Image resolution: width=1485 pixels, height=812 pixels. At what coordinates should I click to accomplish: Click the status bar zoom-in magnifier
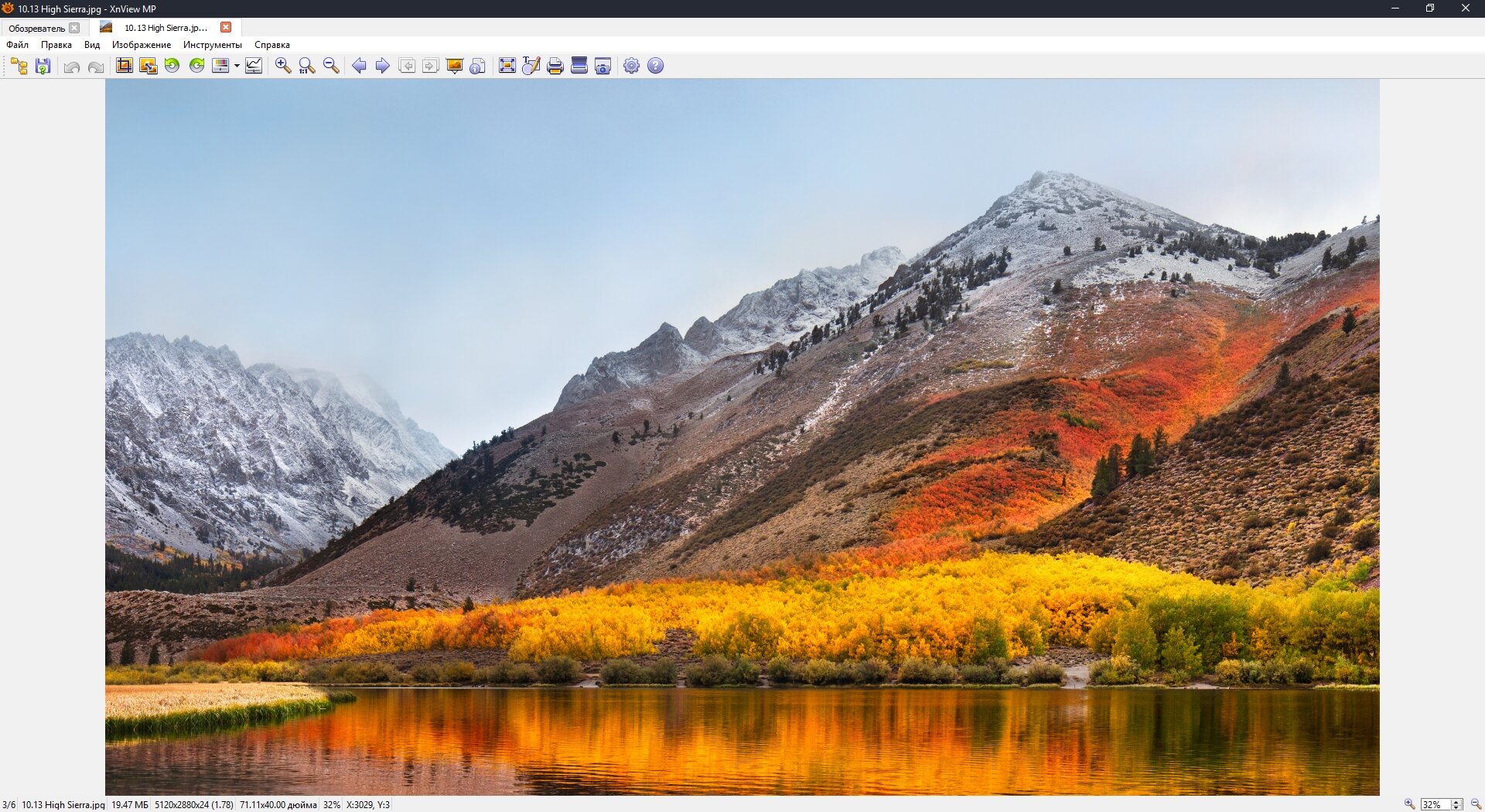(x=1410, y=804)
